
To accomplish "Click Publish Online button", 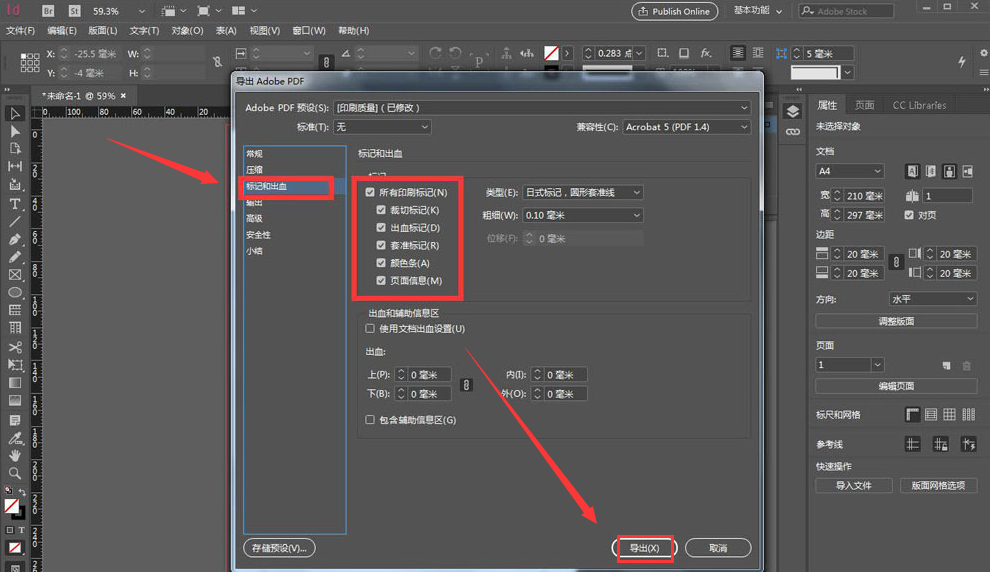I will tap(674, 11).
